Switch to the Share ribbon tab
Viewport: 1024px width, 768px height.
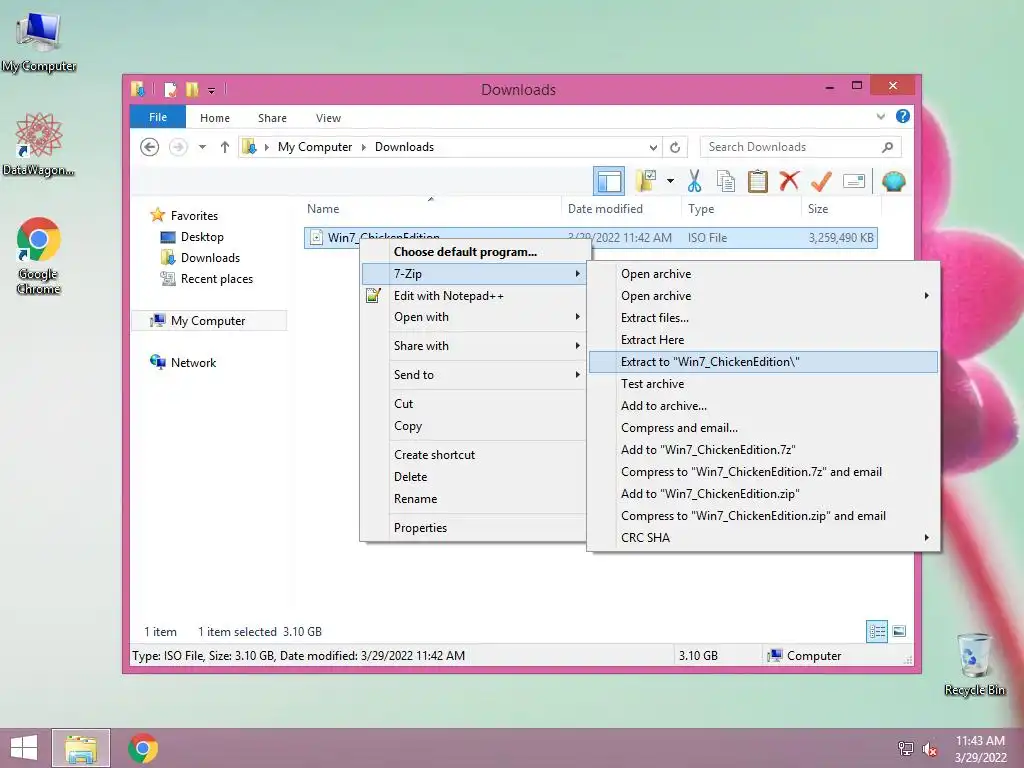click(x=272, y=118)
